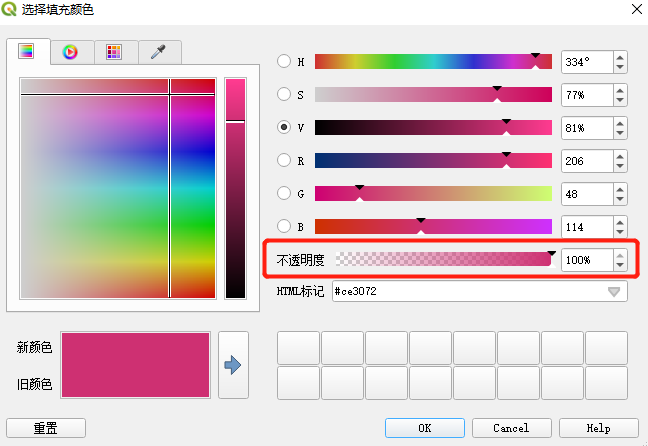Click the opacity checkered slider
Image resolution: width=648 pixels, height=446 pixels.
(x=443, y=259)
